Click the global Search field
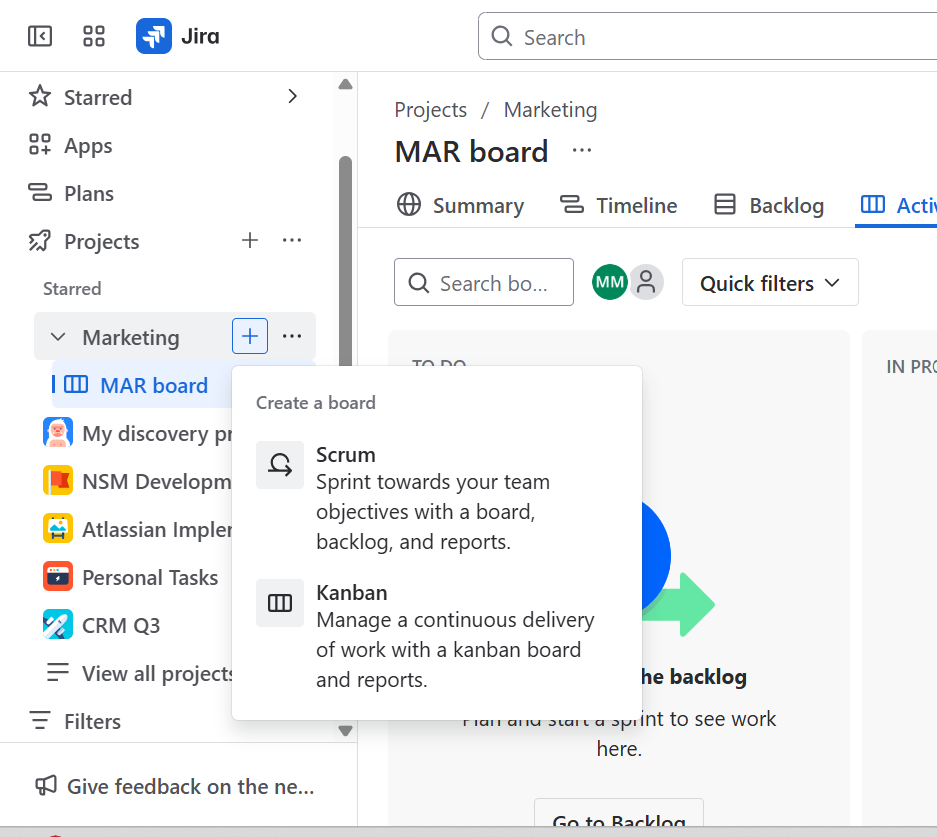This screenshot has width=937, height=837. (x=708, y=36)
